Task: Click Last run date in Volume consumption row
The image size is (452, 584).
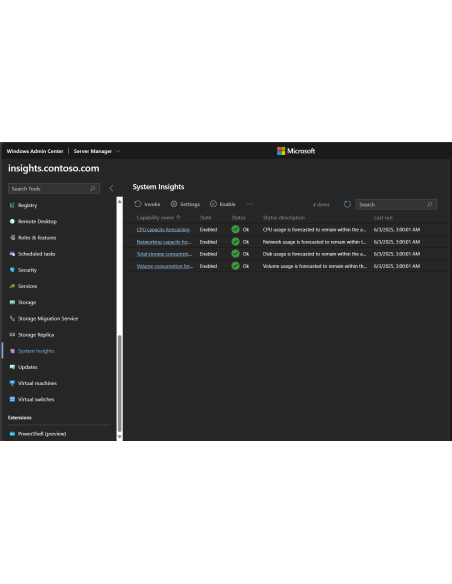Action: tap(397, 266)
